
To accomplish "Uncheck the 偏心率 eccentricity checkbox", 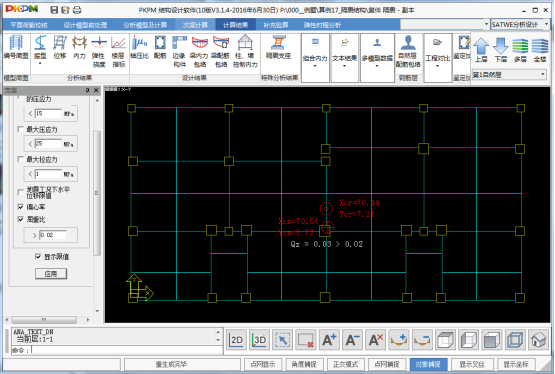I will pos(21,207).
